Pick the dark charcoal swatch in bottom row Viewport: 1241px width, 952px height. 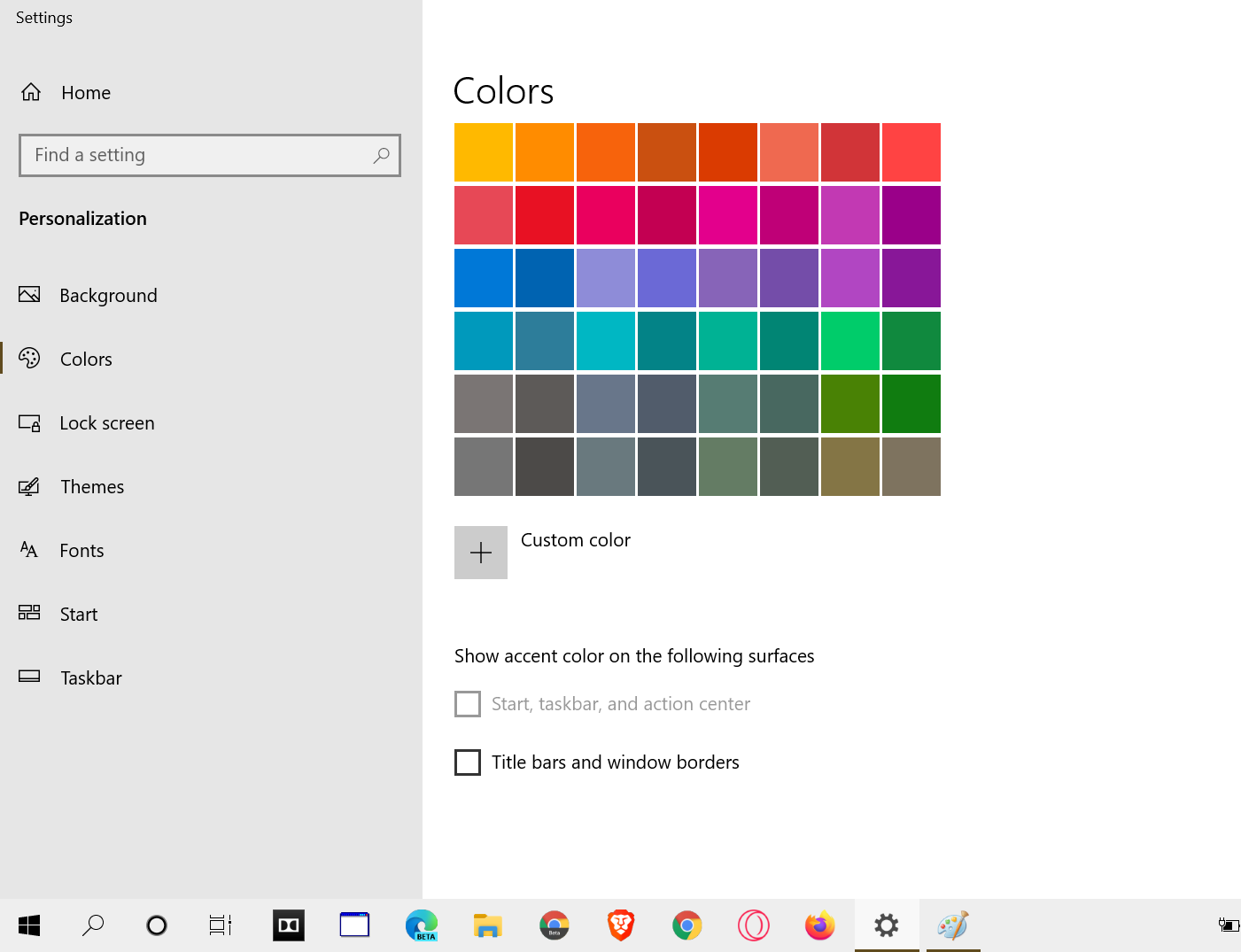pyautogui.click(x=545, y=467)
